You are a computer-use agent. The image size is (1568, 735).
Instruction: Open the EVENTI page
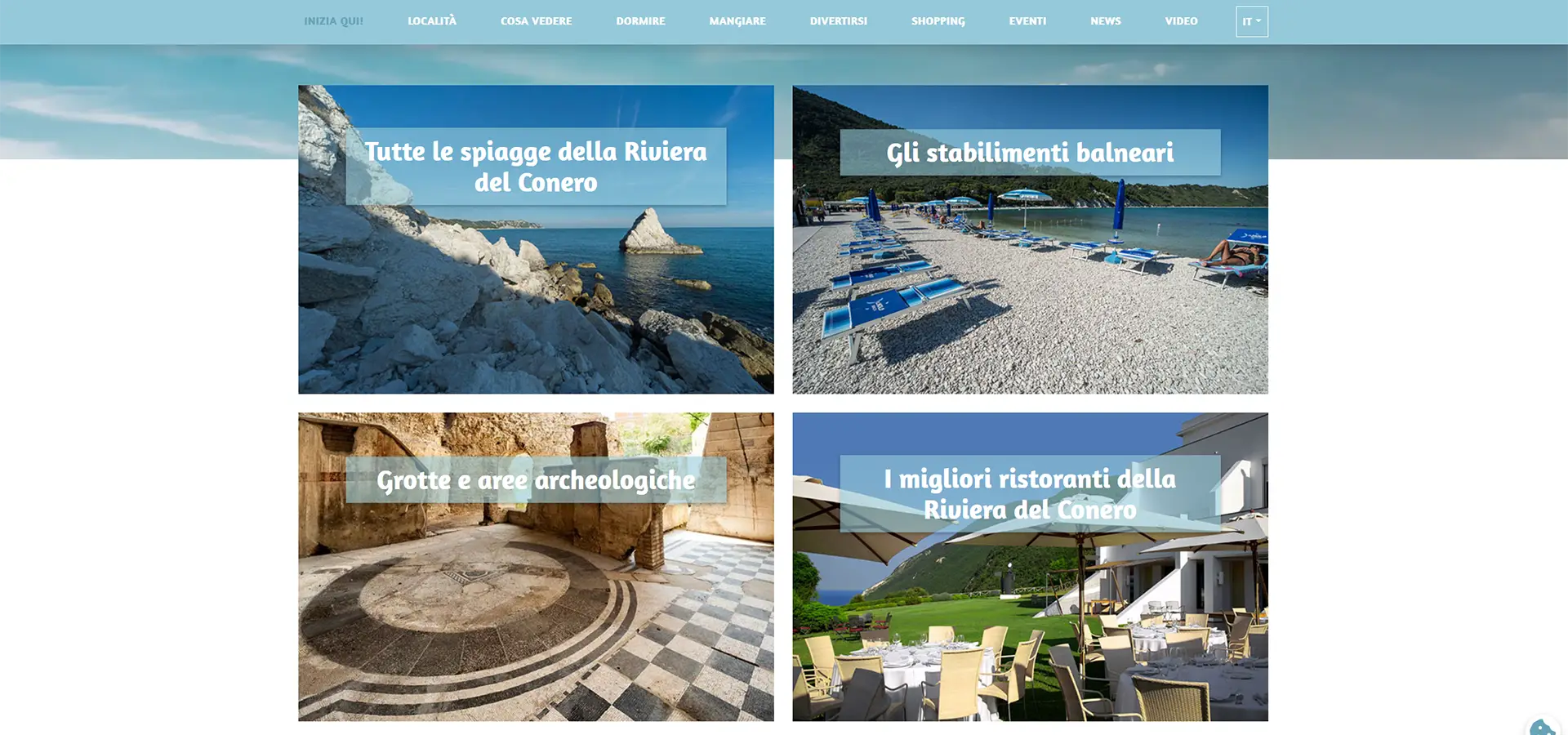pos(1027,21)
